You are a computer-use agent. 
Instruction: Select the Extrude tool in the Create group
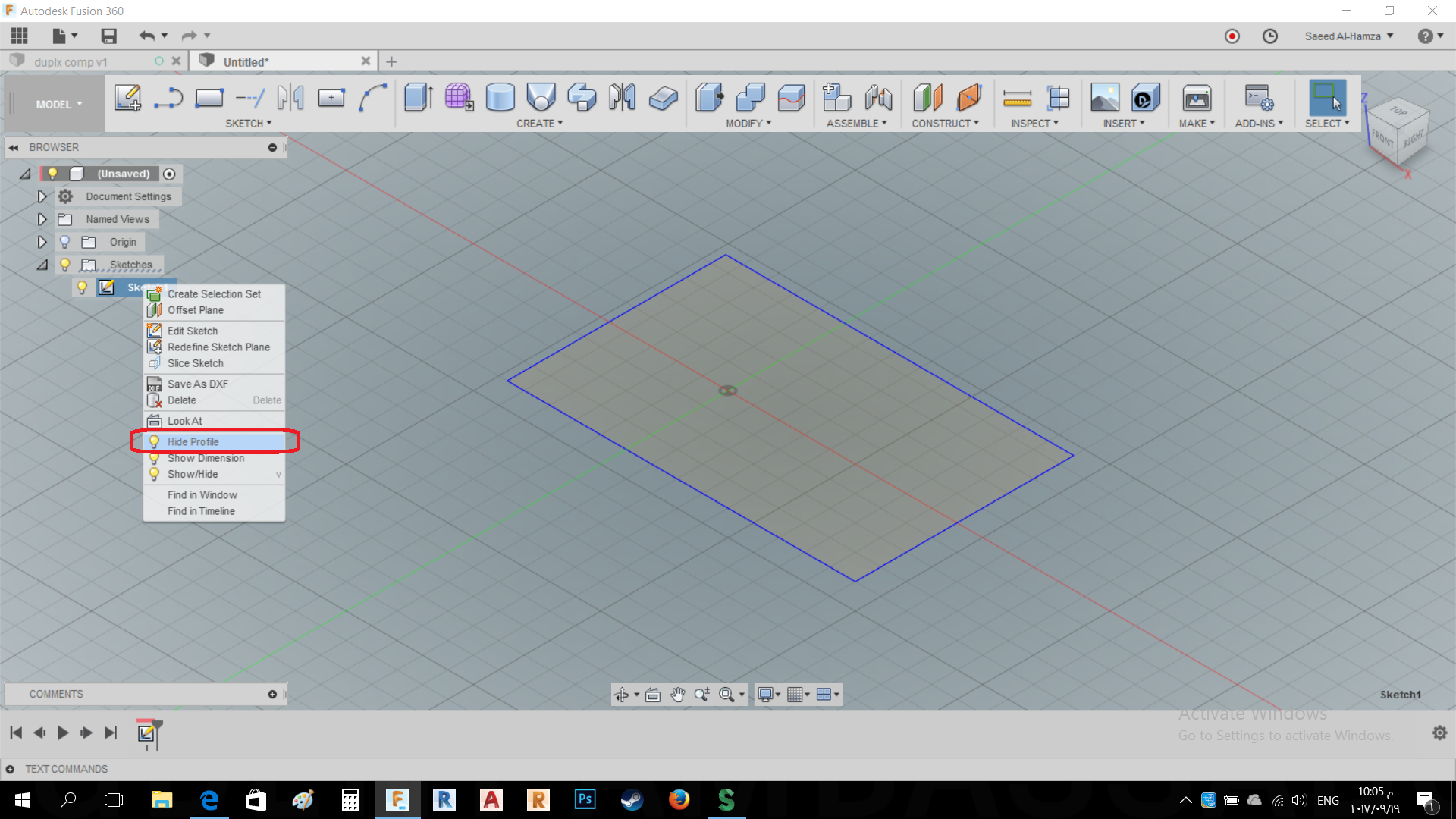pyautogui.click(x=418, y=98)
